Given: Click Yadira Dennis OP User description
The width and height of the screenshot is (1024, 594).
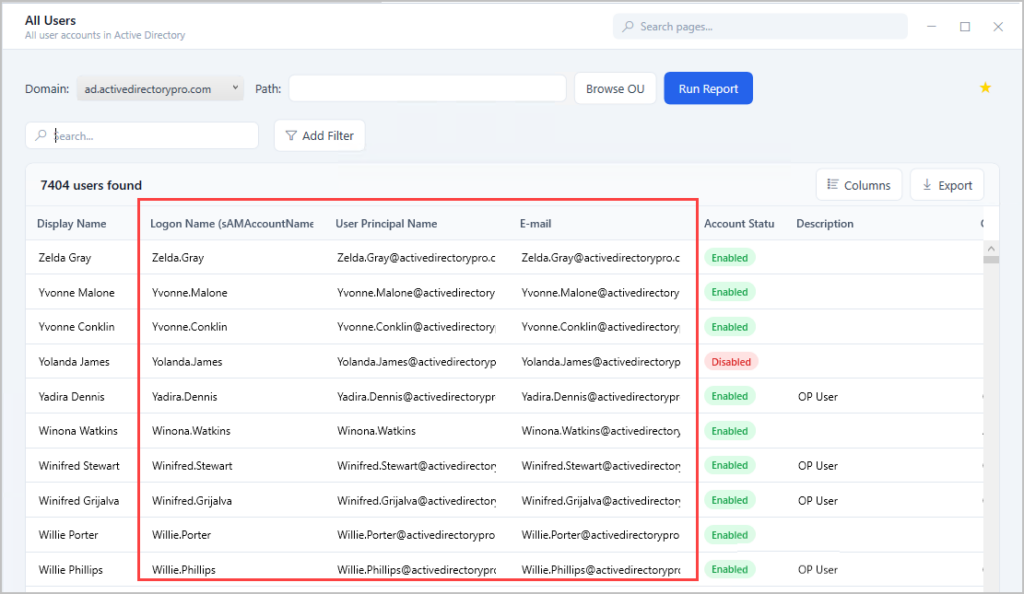Looking at the screenshot, I should [x=818, y=396].
